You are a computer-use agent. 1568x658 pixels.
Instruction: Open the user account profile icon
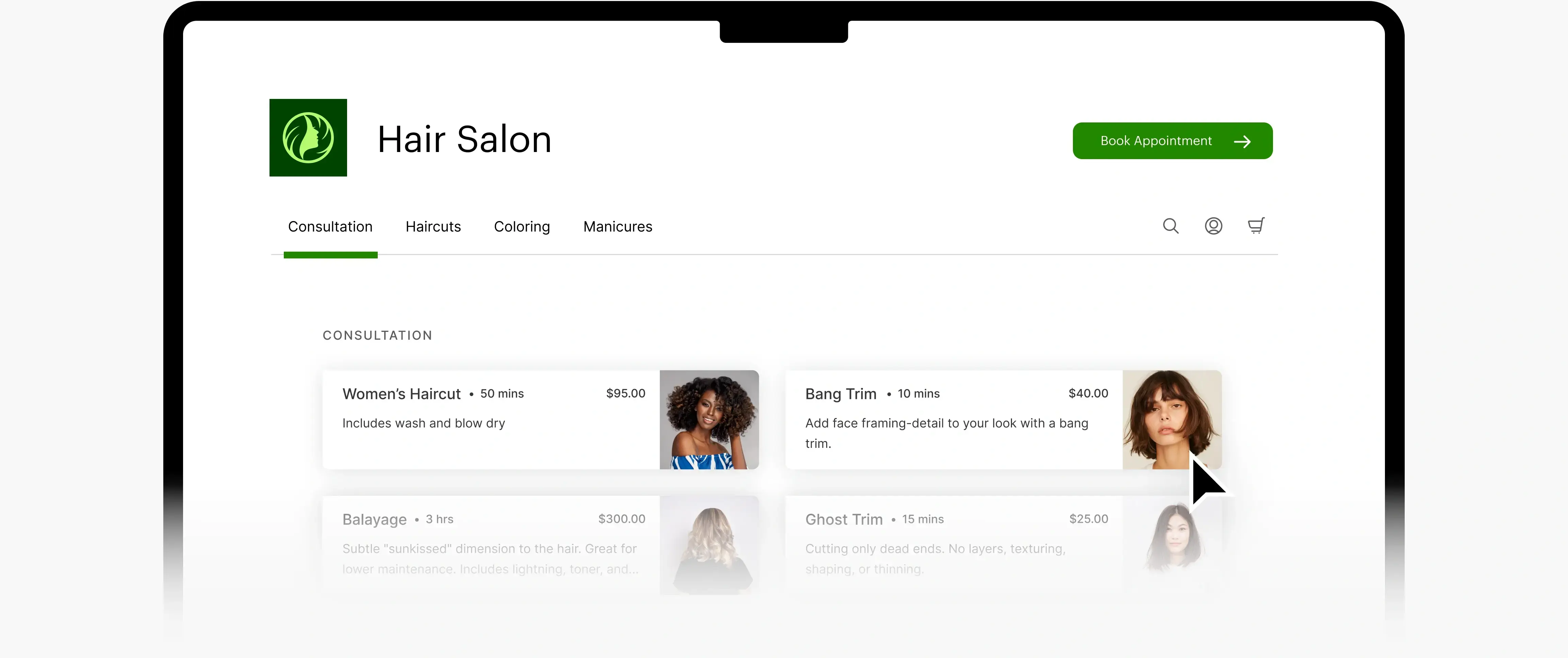(x=1213, y=226)
